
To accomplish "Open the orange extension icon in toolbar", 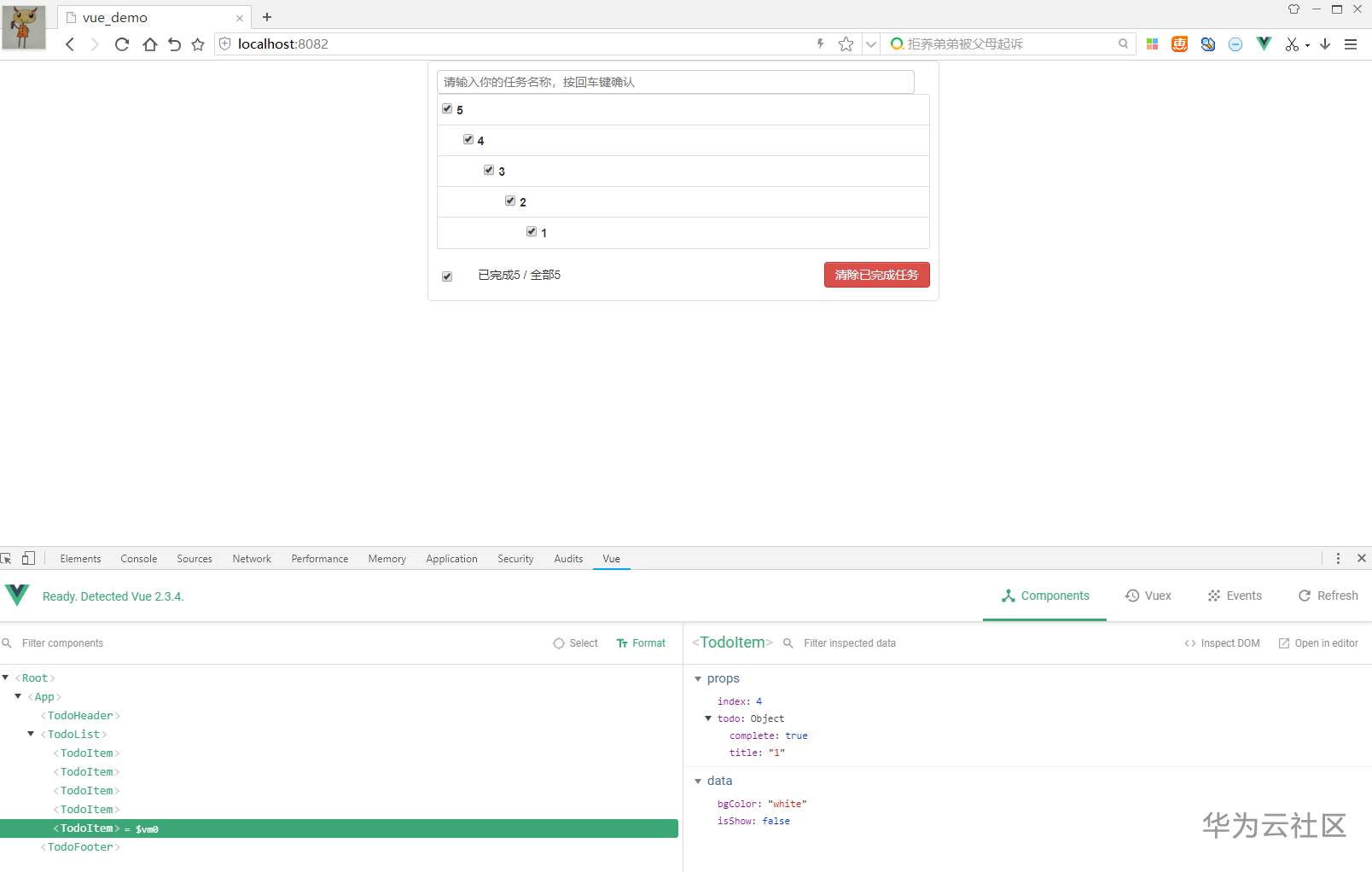I will click(x=1179, y=44).
